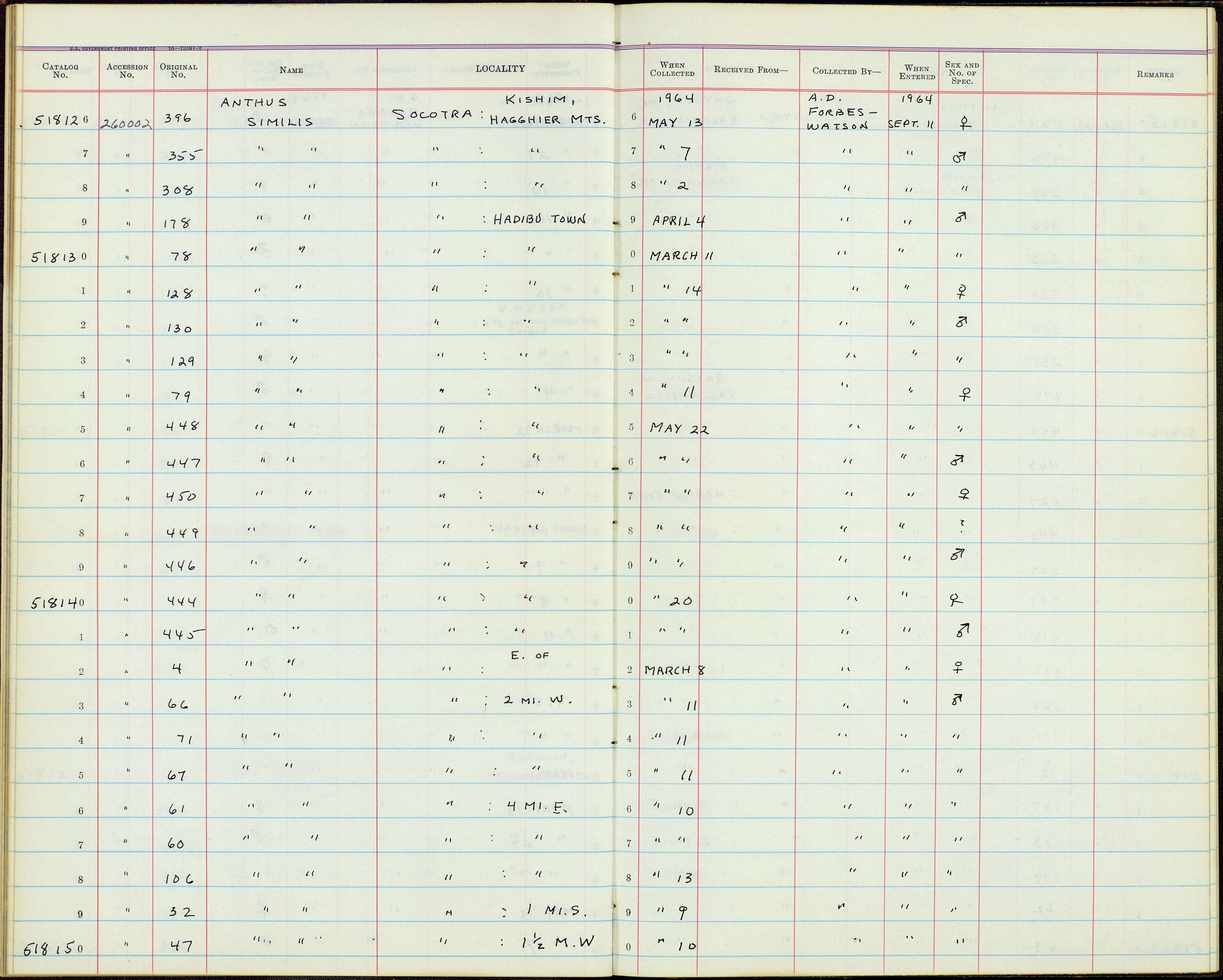Click original number "130"

(179, 328)
